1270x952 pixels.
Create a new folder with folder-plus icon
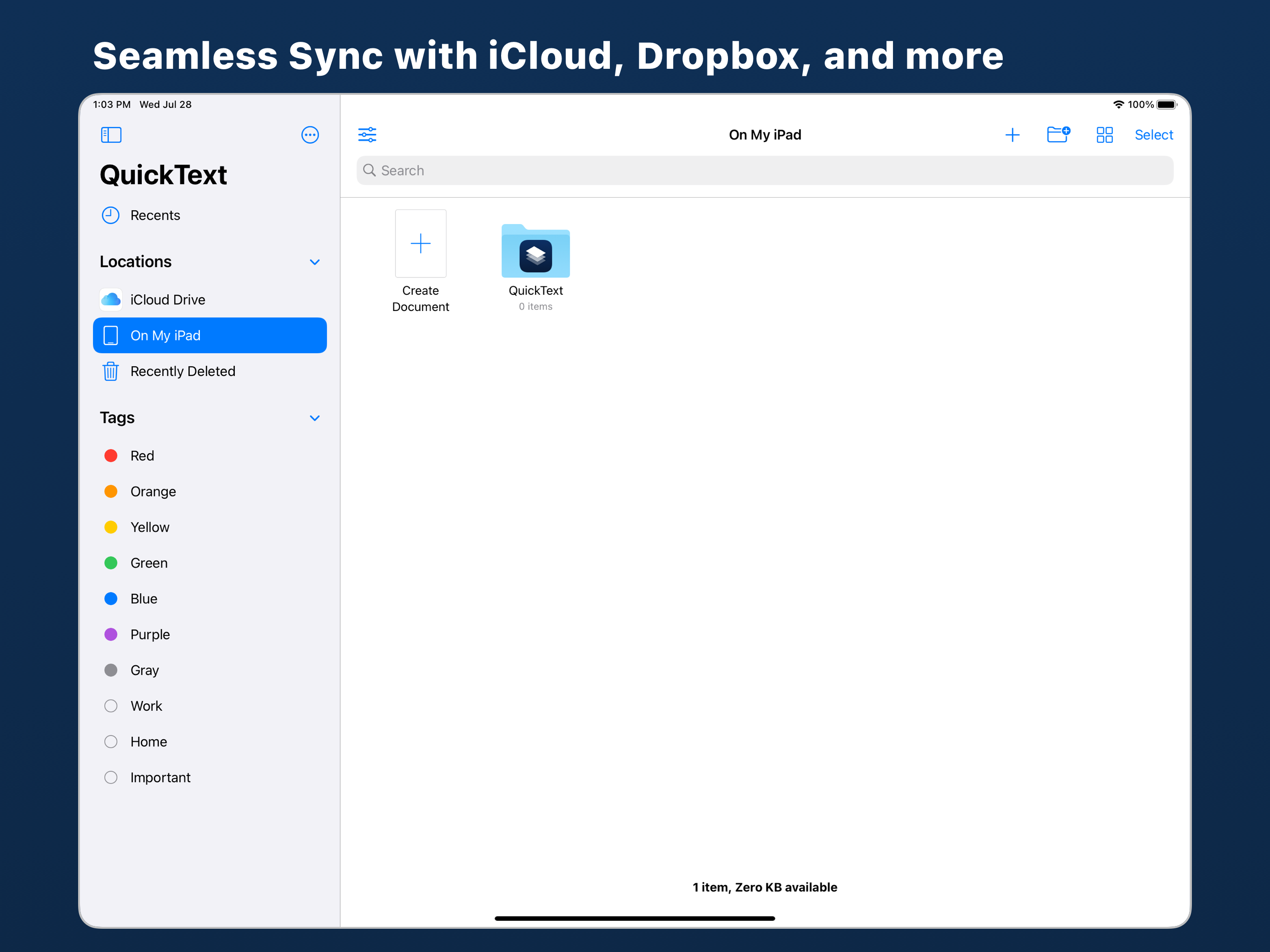(x=1058, y=135)
